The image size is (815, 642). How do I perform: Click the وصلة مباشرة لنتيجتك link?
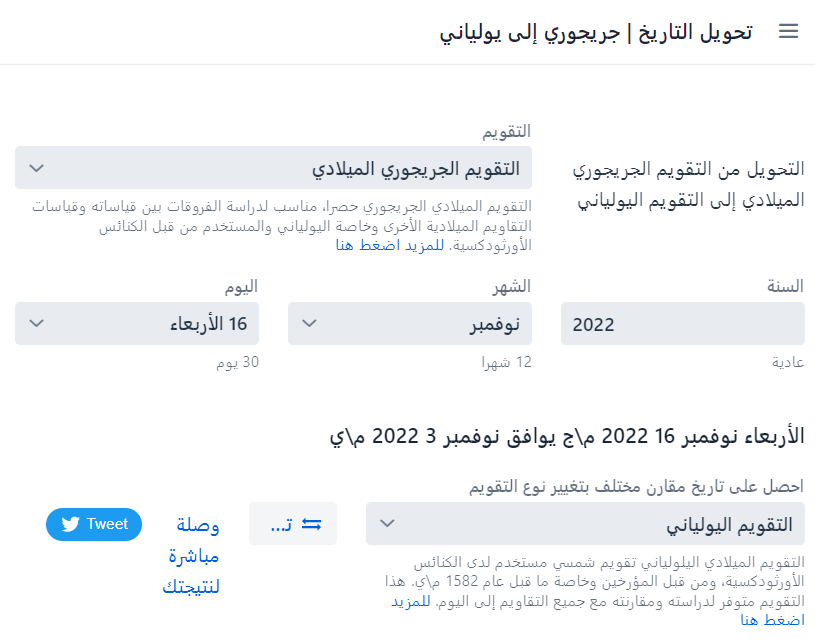pos(191,555)
